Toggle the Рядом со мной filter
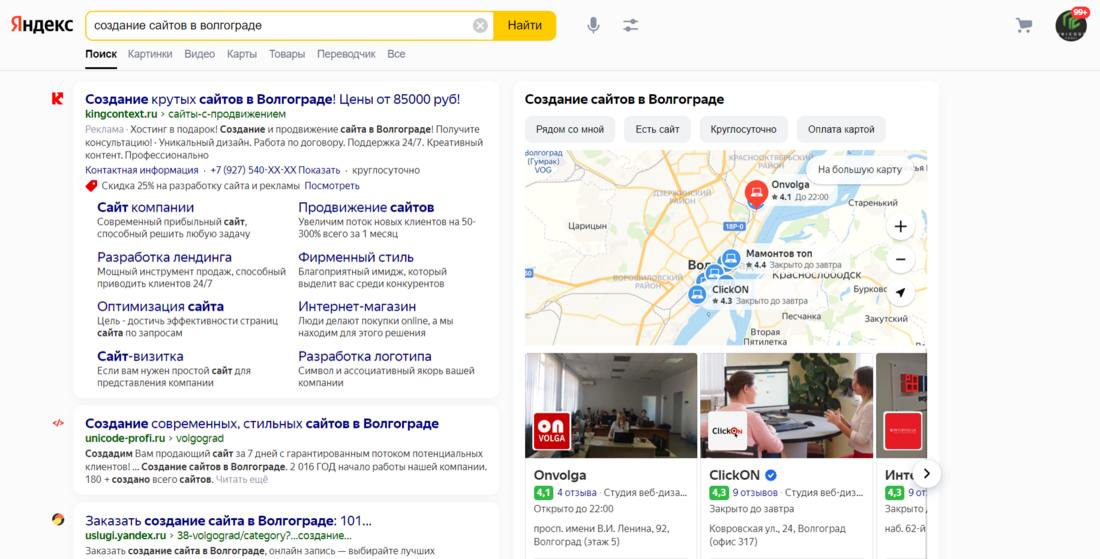The image size is (1100, 559). tap(570, 130)
